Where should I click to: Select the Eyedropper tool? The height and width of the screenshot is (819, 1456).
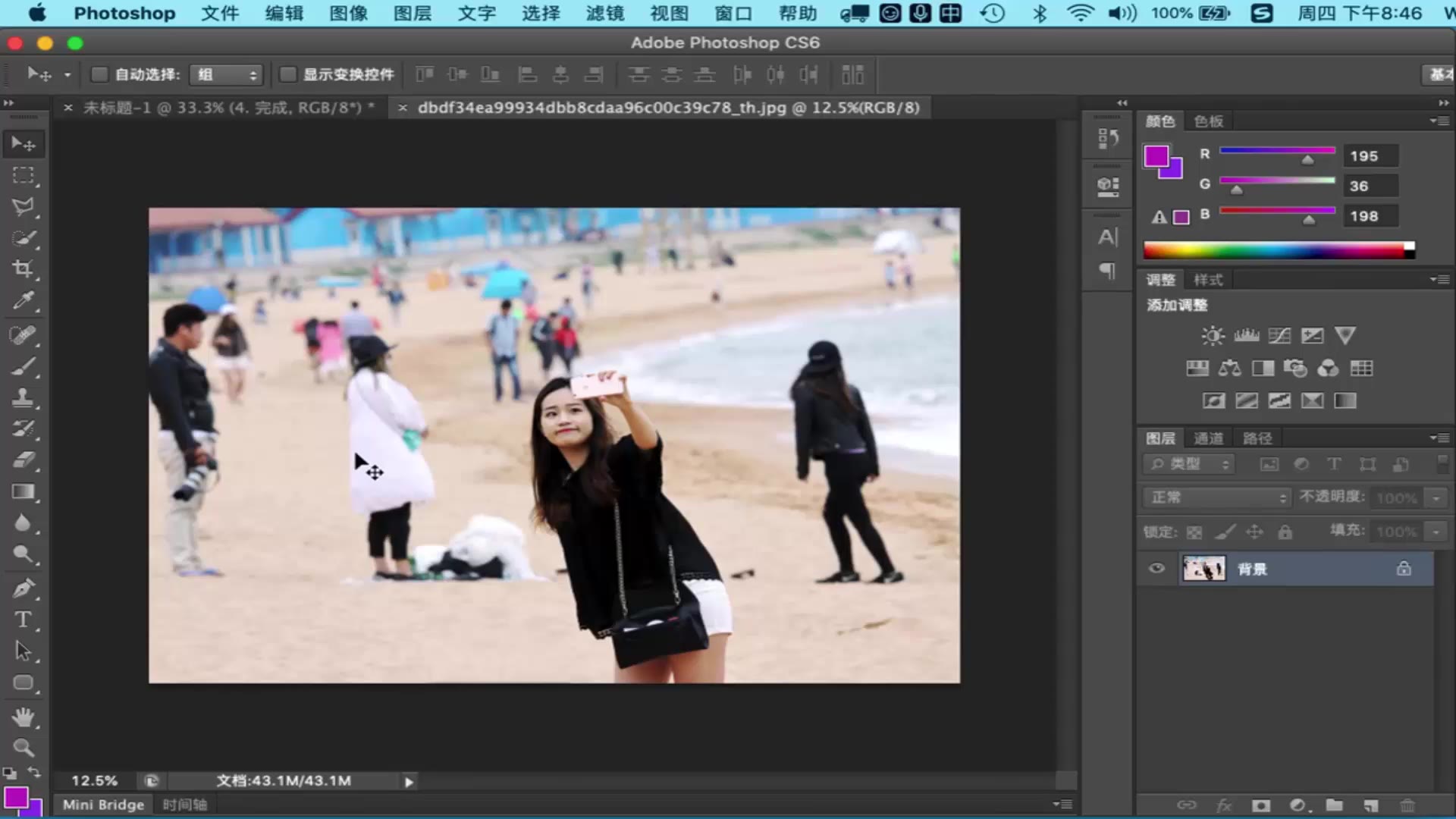(x=23, y=301)
